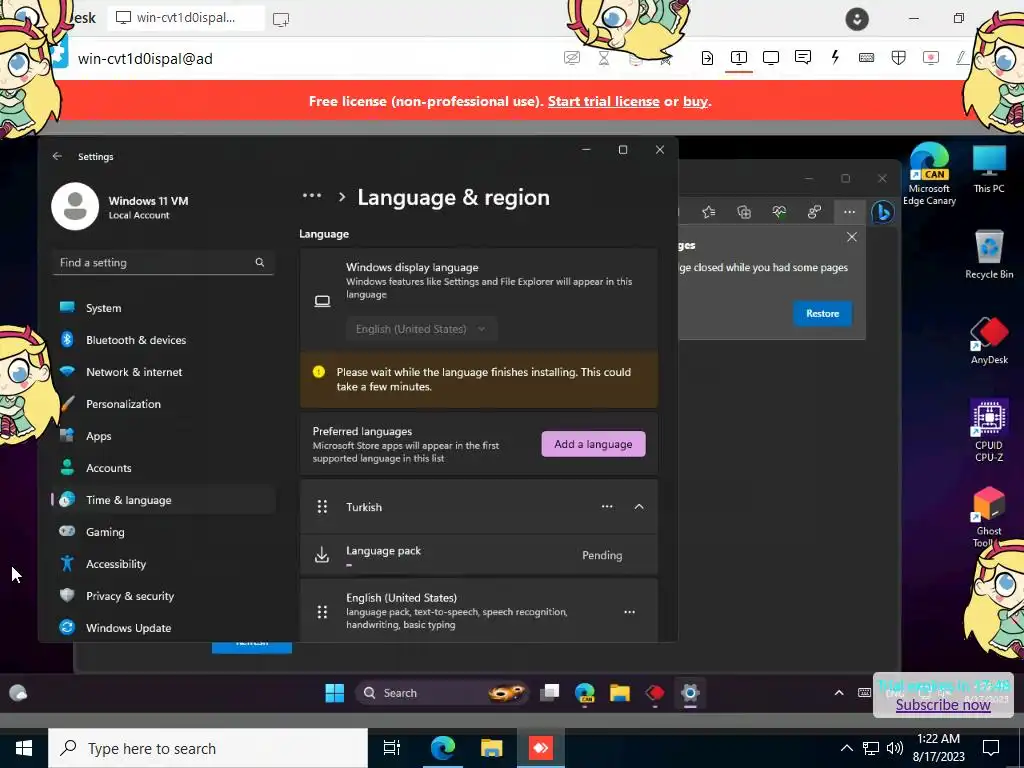
Task: Open Gaming settings category
Action: (163, 532)
